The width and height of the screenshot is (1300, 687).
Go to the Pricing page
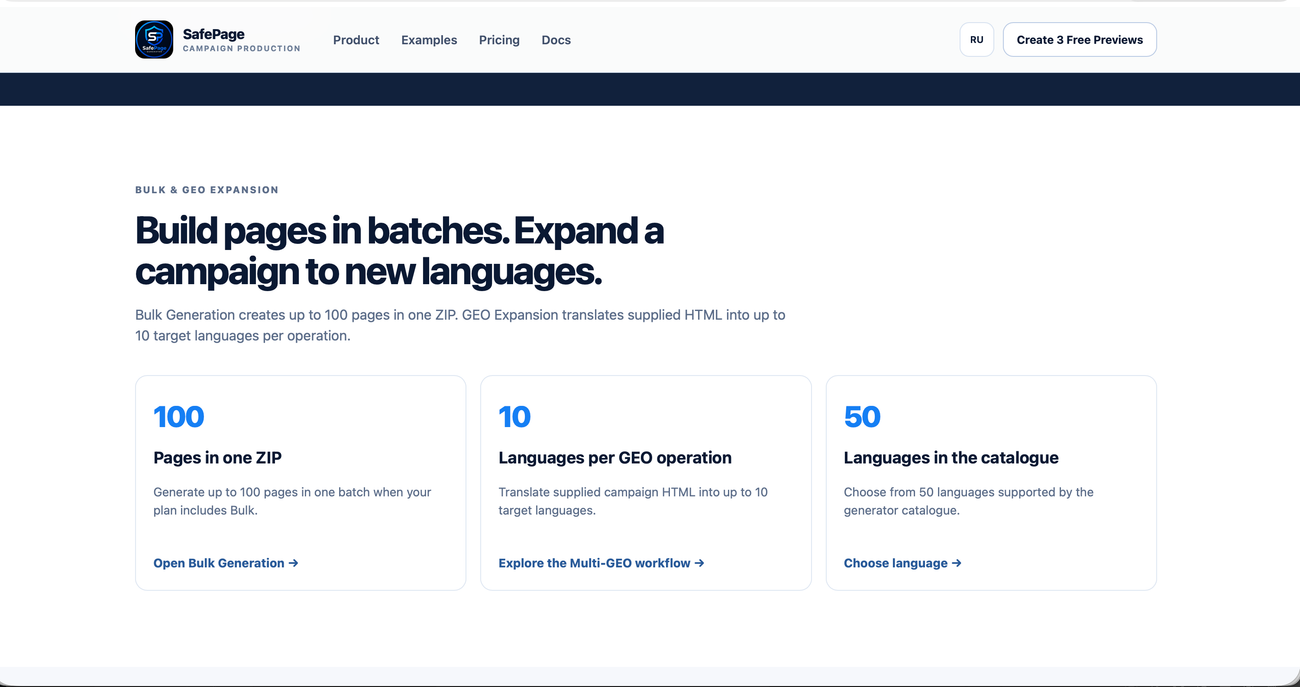499,40
